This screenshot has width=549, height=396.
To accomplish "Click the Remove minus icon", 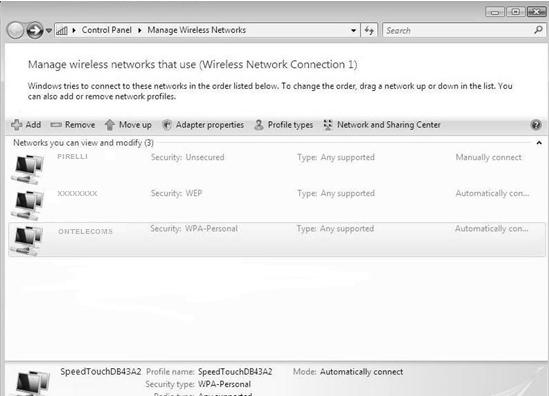I will click(56, 125).
